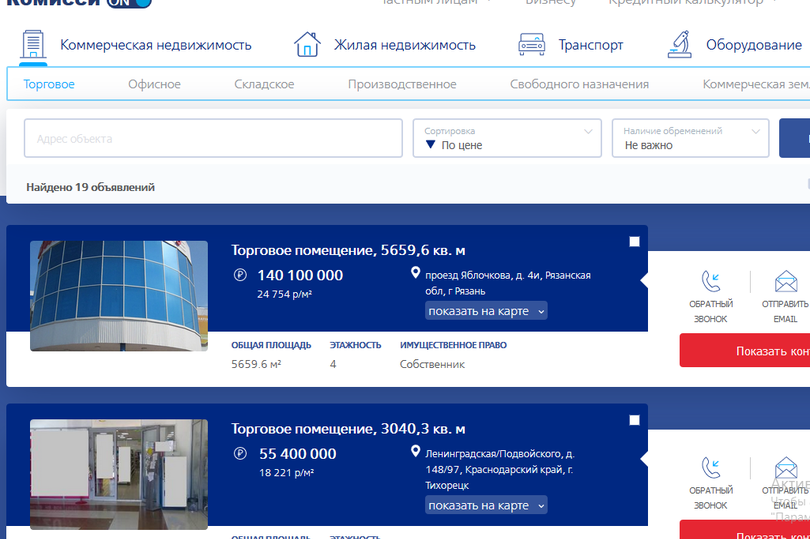Click the commercial real estate building icon
This screenshot has width=810, height=539.
pyautogui.click(x=34, y=45)
